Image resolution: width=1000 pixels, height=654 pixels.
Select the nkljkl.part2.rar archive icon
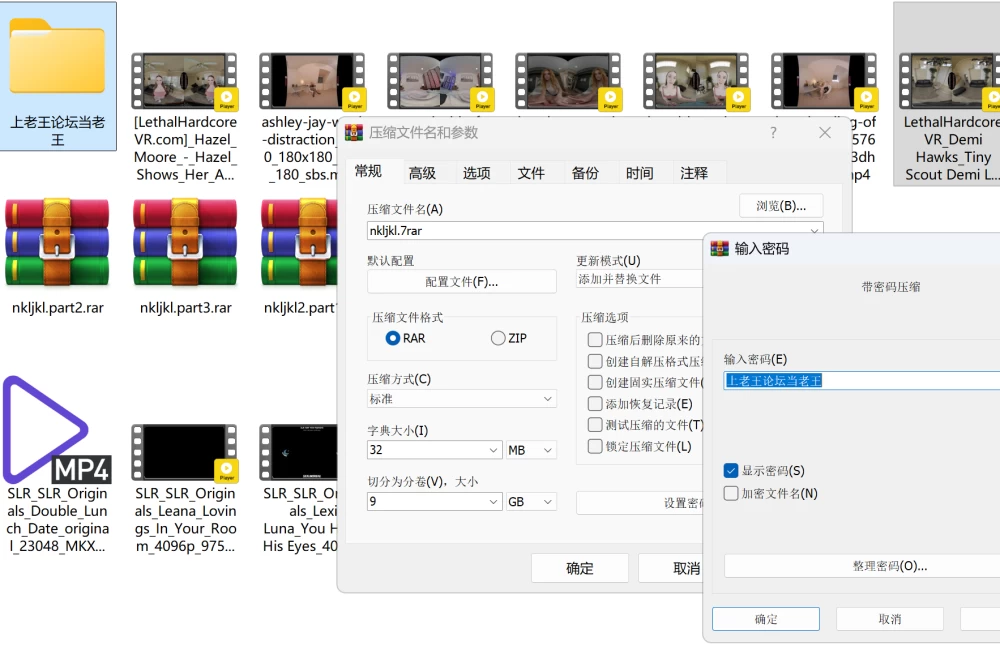coord(57,243)
